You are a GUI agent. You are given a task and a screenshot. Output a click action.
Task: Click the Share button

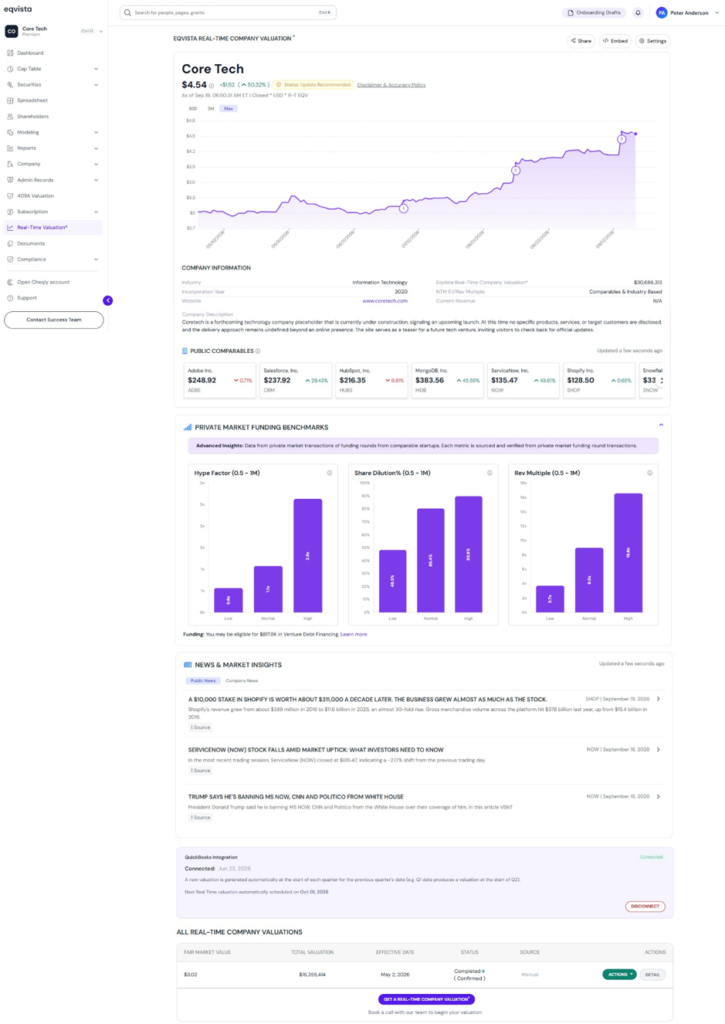pos(581,41)
